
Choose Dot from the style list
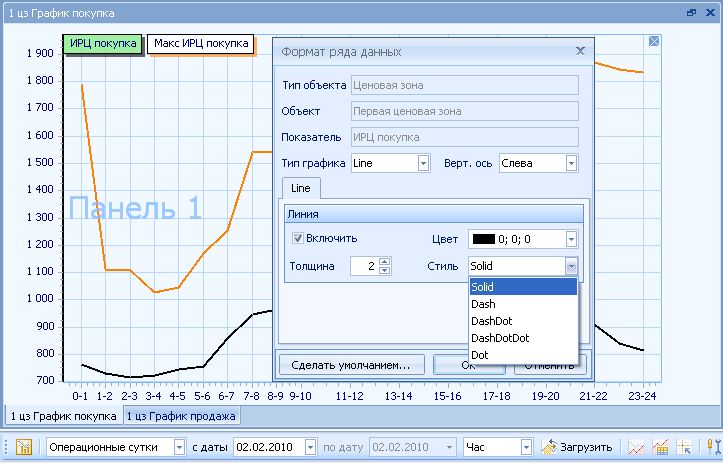480,355
